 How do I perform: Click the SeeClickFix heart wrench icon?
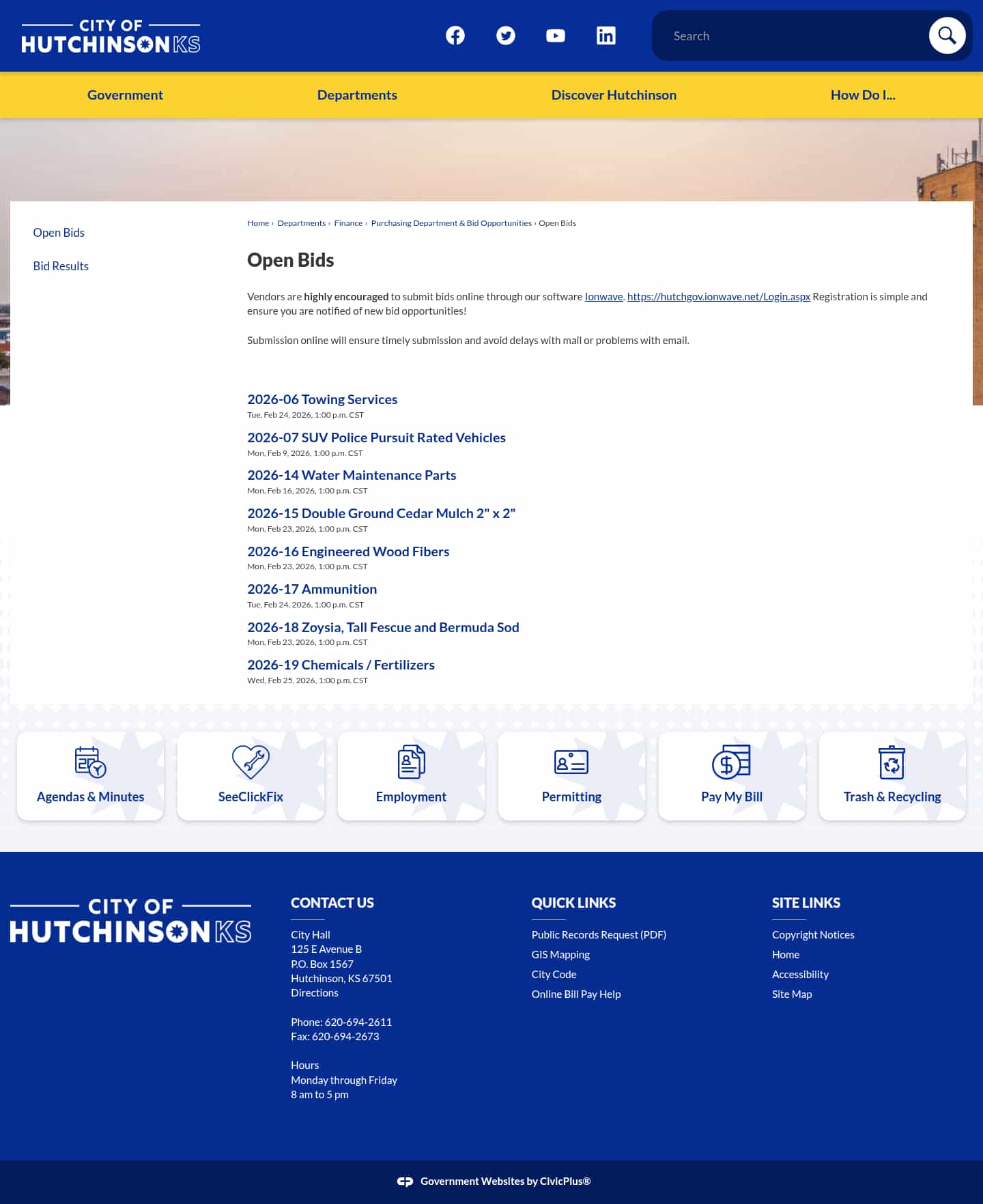[251, 762]
